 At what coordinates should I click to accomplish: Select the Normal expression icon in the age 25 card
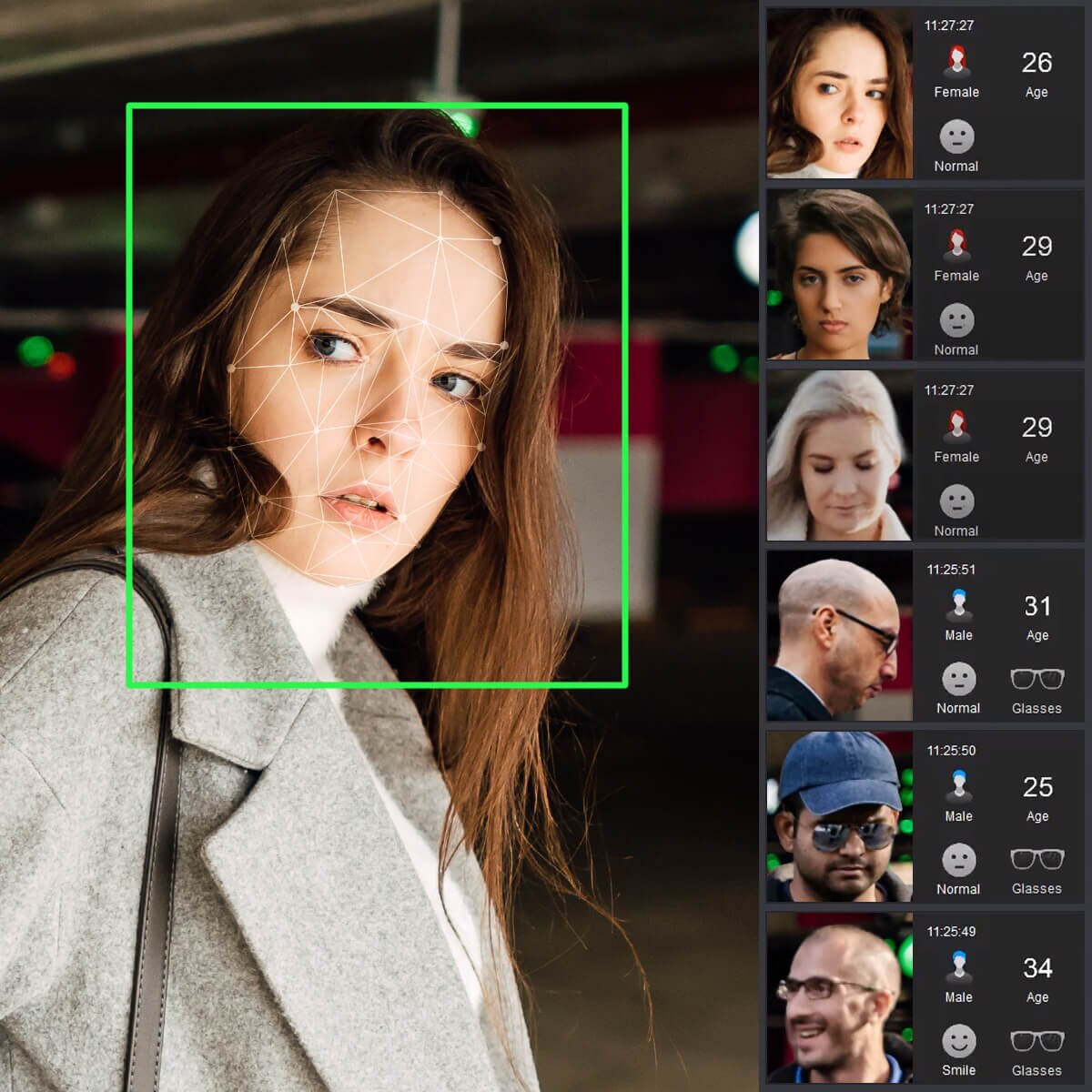[958, 859]
